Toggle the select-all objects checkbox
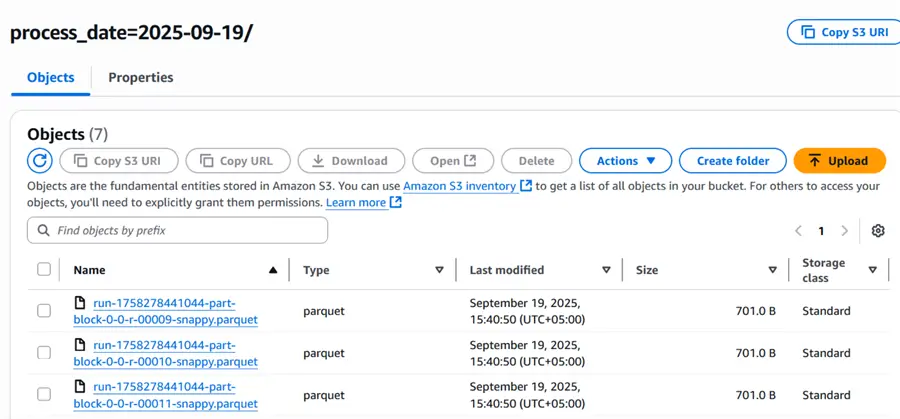Image resolution: width=900 pixels, height=419 pixels. 44,269
